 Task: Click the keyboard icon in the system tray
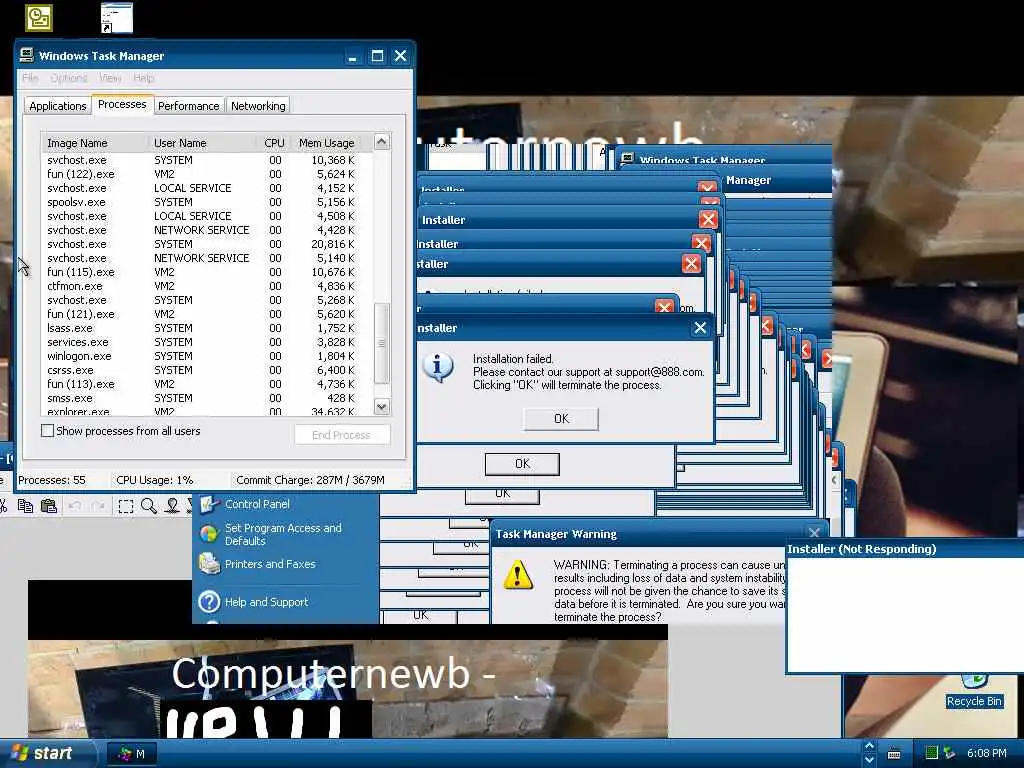tap(894, 754)
